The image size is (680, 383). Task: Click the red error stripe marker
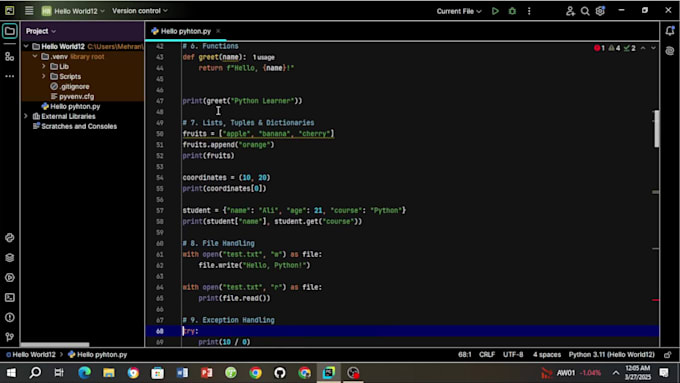[x=656, y=300]
